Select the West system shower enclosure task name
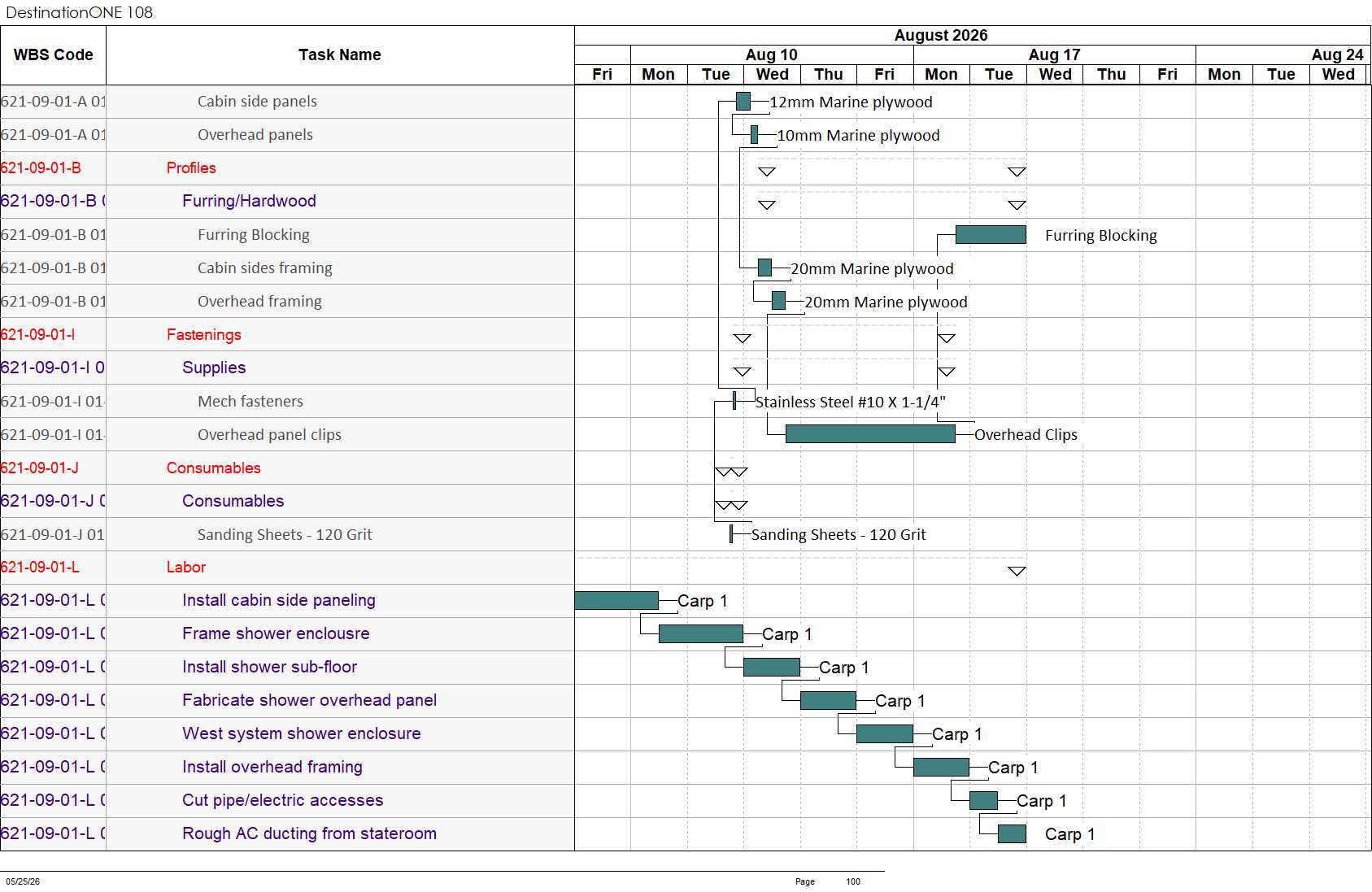The height and width of the screenshot is (892, 1372). point(301,733)
